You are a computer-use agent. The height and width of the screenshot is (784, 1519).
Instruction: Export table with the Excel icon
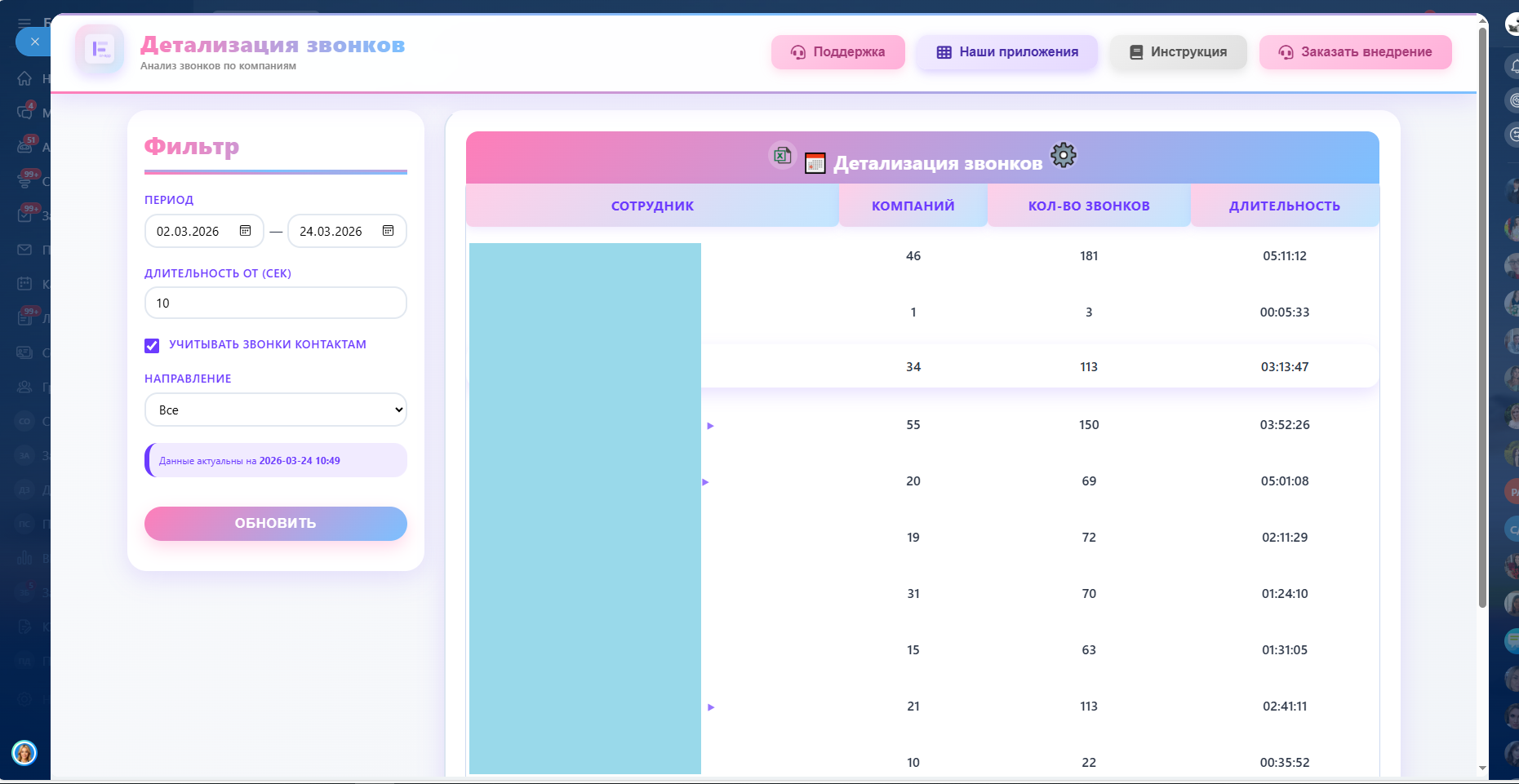pyautogui.click(x=782, y=155)
